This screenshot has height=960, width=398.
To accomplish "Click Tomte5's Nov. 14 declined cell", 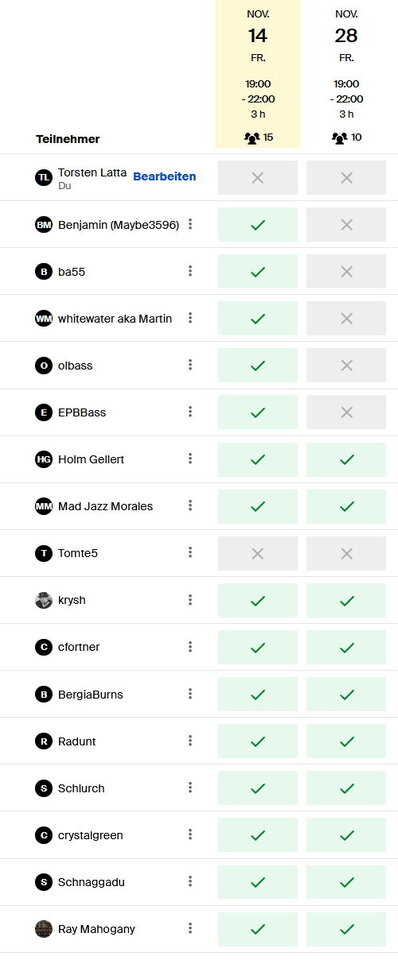I will pos(258,553).
